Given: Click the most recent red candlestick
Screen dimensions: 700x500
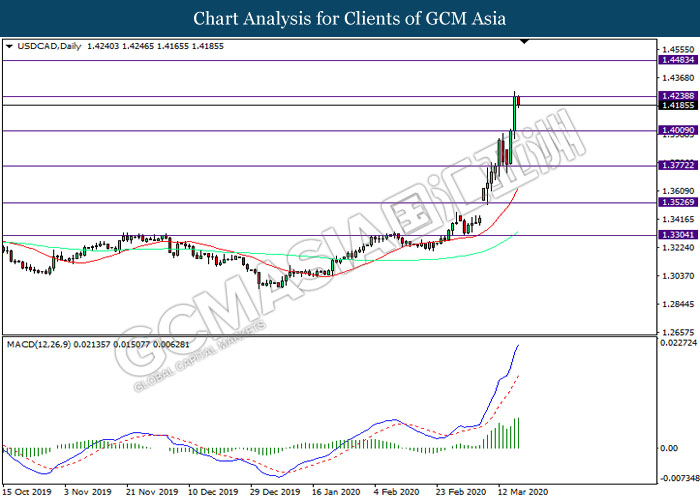Looking at the screenshot, I should [519, 100].
